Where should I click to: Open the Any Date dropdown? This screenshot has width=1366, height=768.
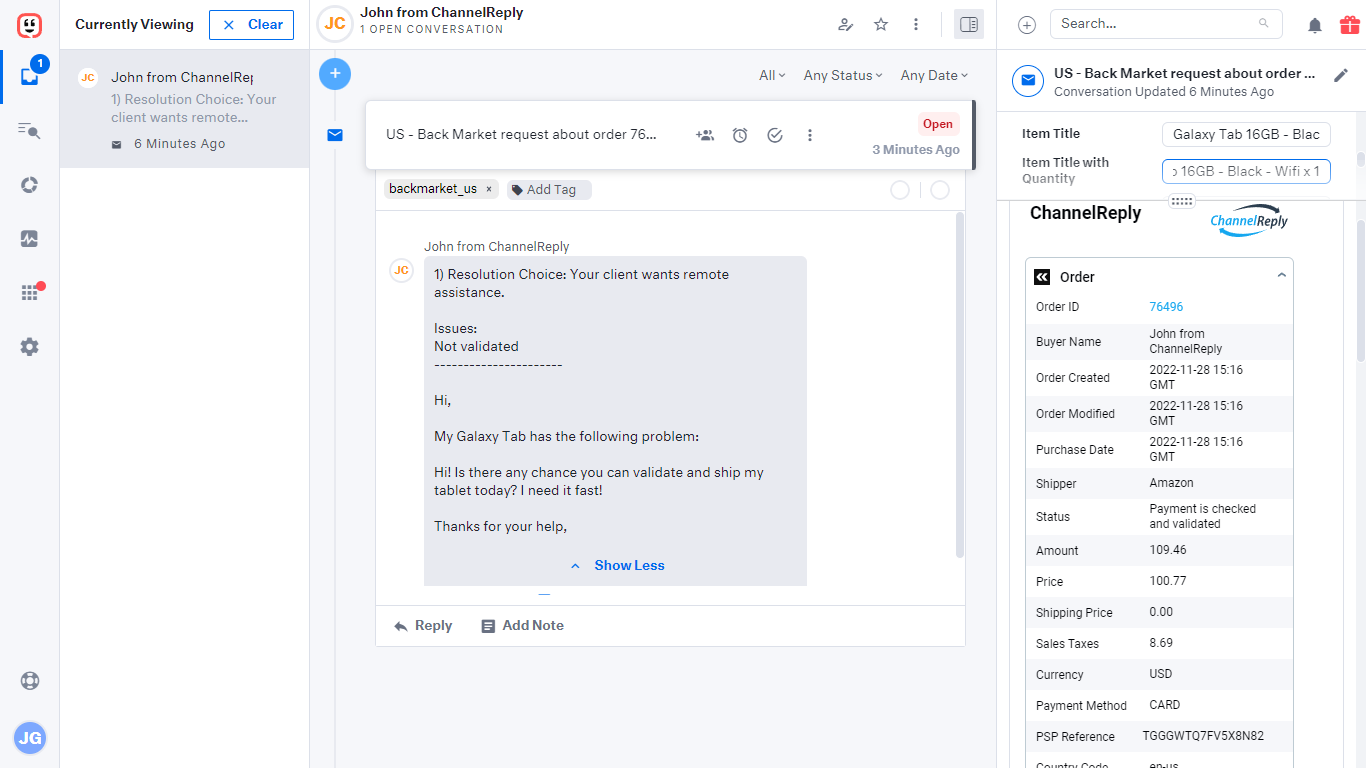coord(934,75)
